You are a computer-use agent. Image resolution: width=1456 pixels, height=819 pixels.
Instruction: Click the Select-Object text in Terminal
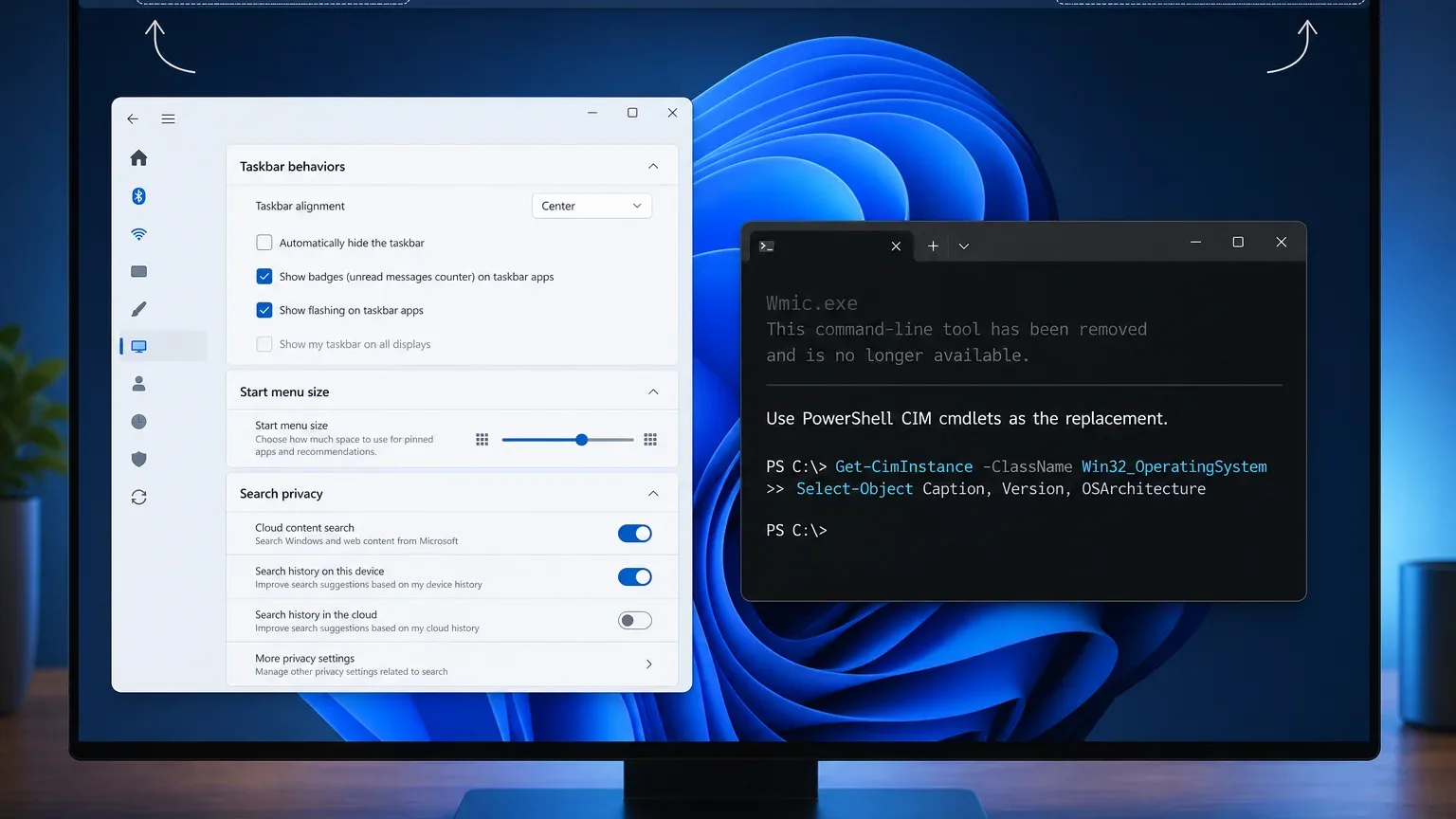click(x=854, y=489)
